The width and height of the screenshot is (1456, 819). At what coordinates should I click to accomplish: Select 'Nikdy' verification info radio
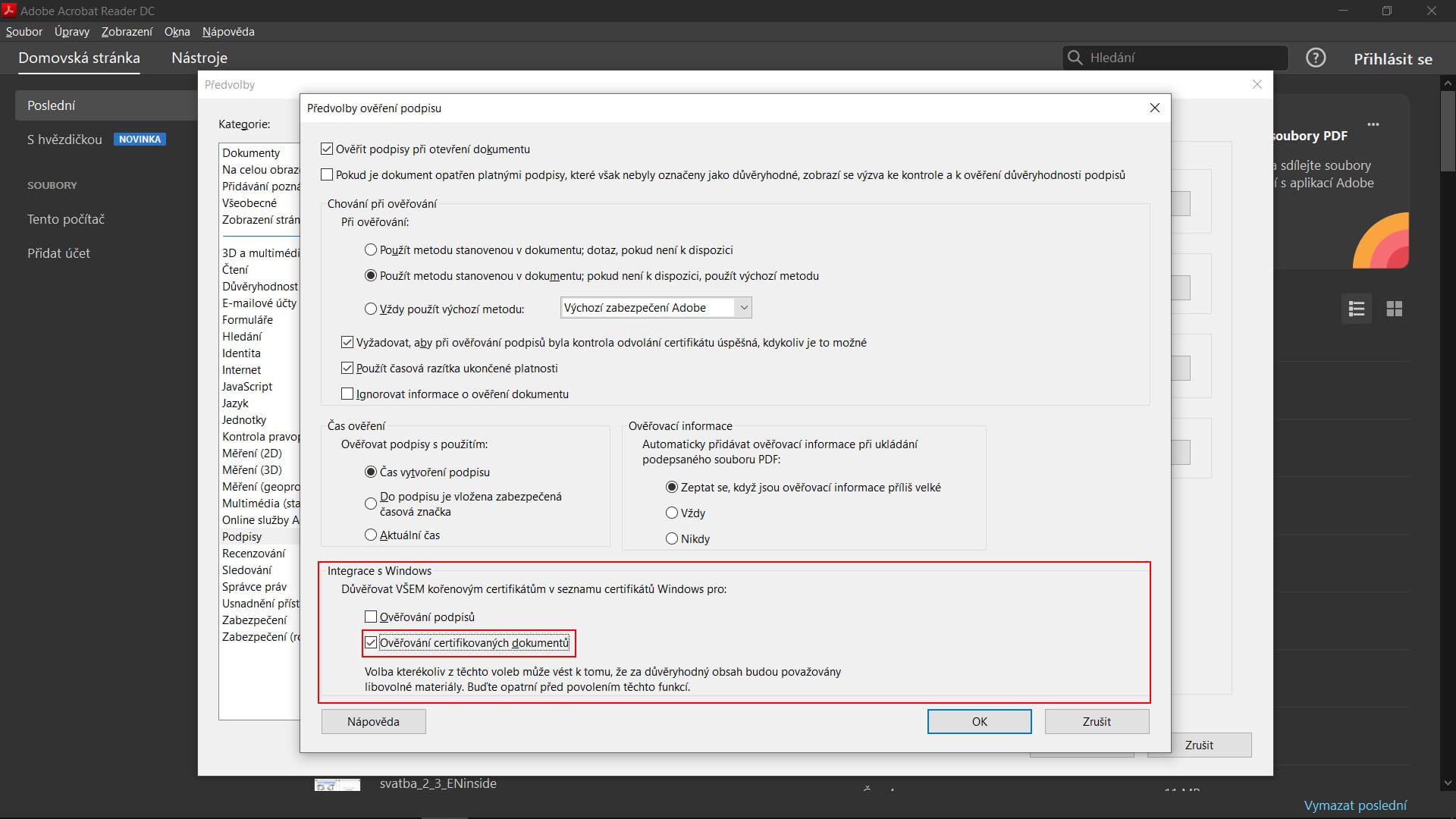click(672, 539)
